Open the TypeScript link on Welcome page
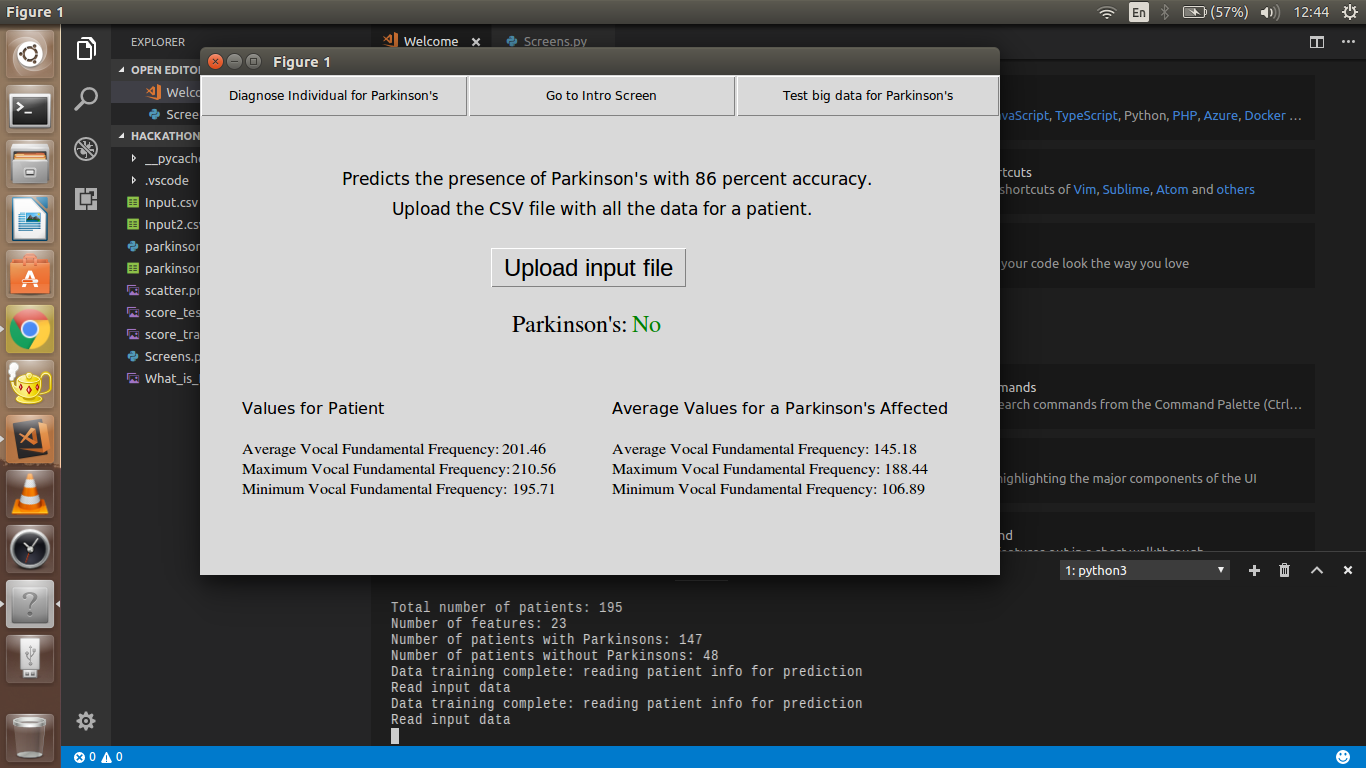Screen dimensions: 1366x768 (1086, 115)
